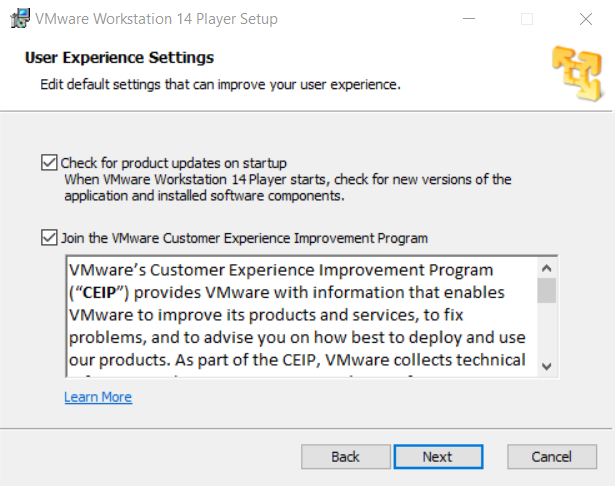Click the VMware Workstation 14 Player Setup title

point(156,19)
